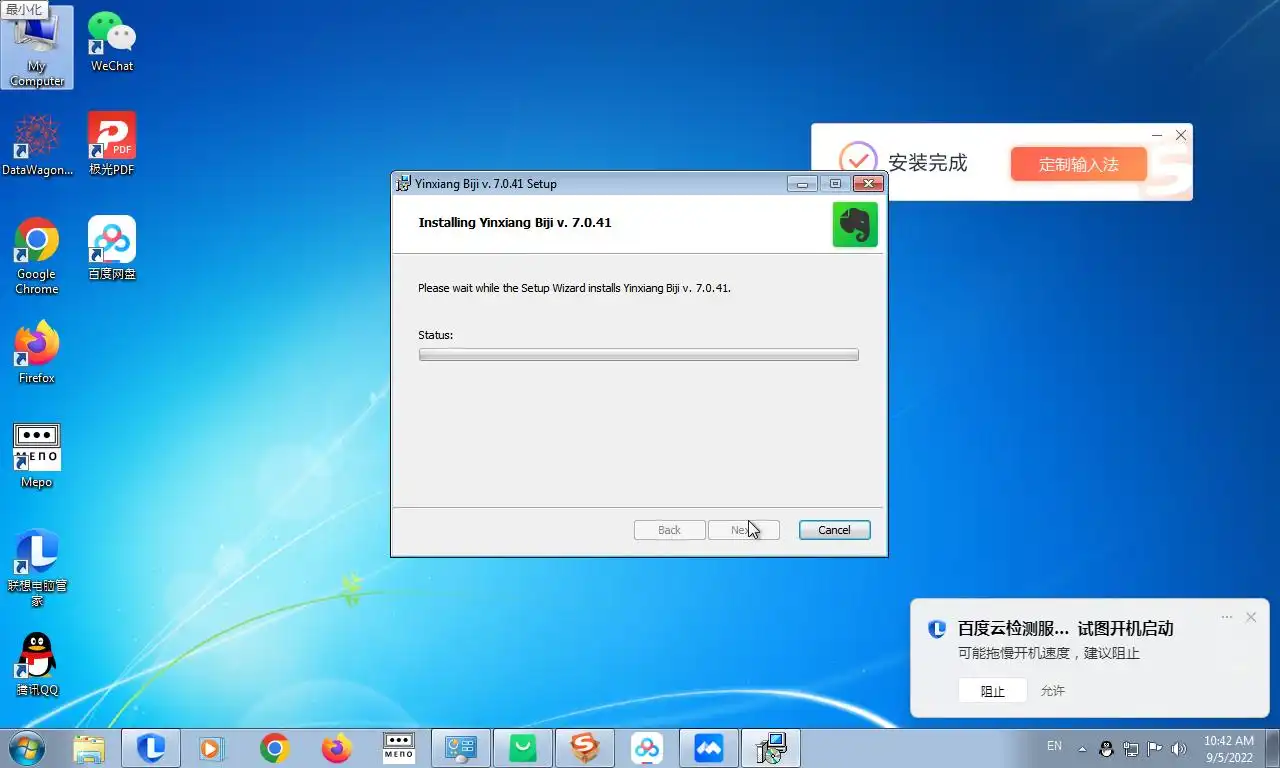Close the 安装完成 input method popup
This screenshot has height=768, width=1280.
coord(1181,135)
